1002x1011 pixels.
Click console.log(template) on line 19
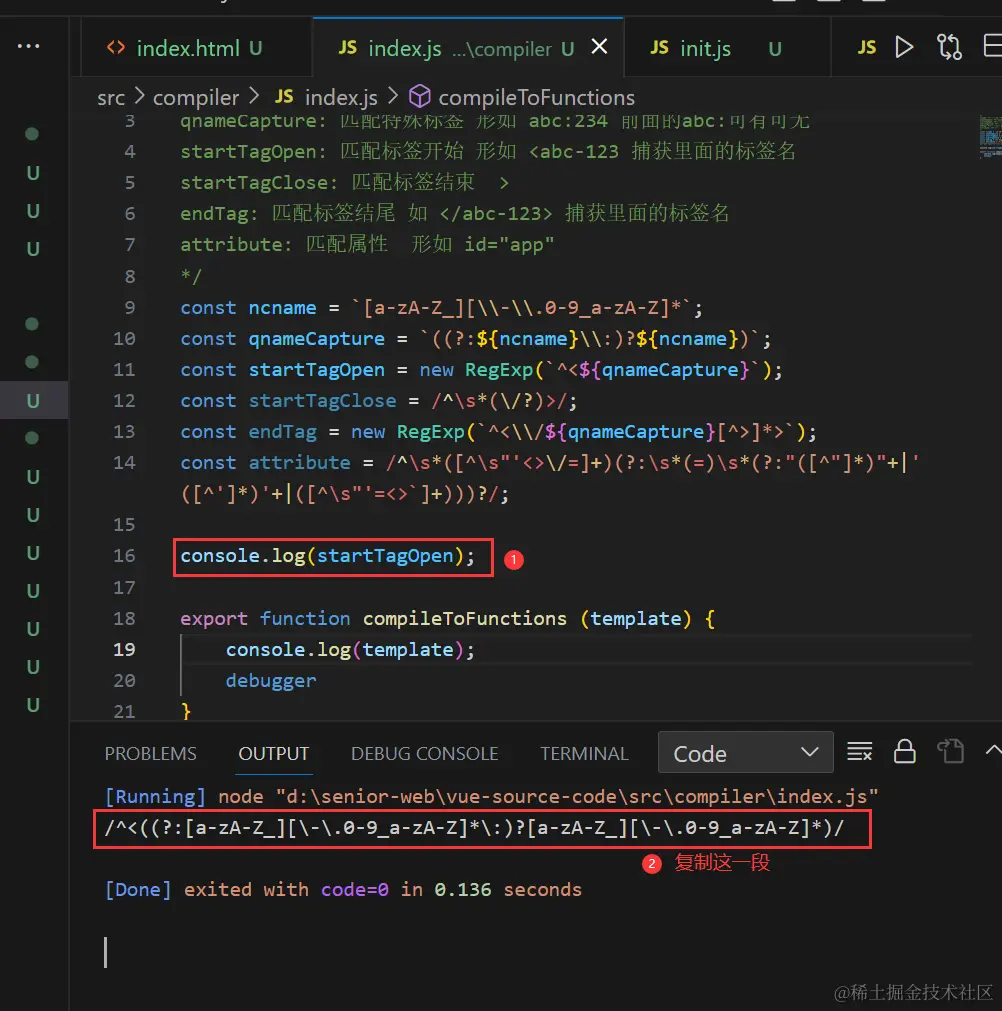(x=350, y=650)
